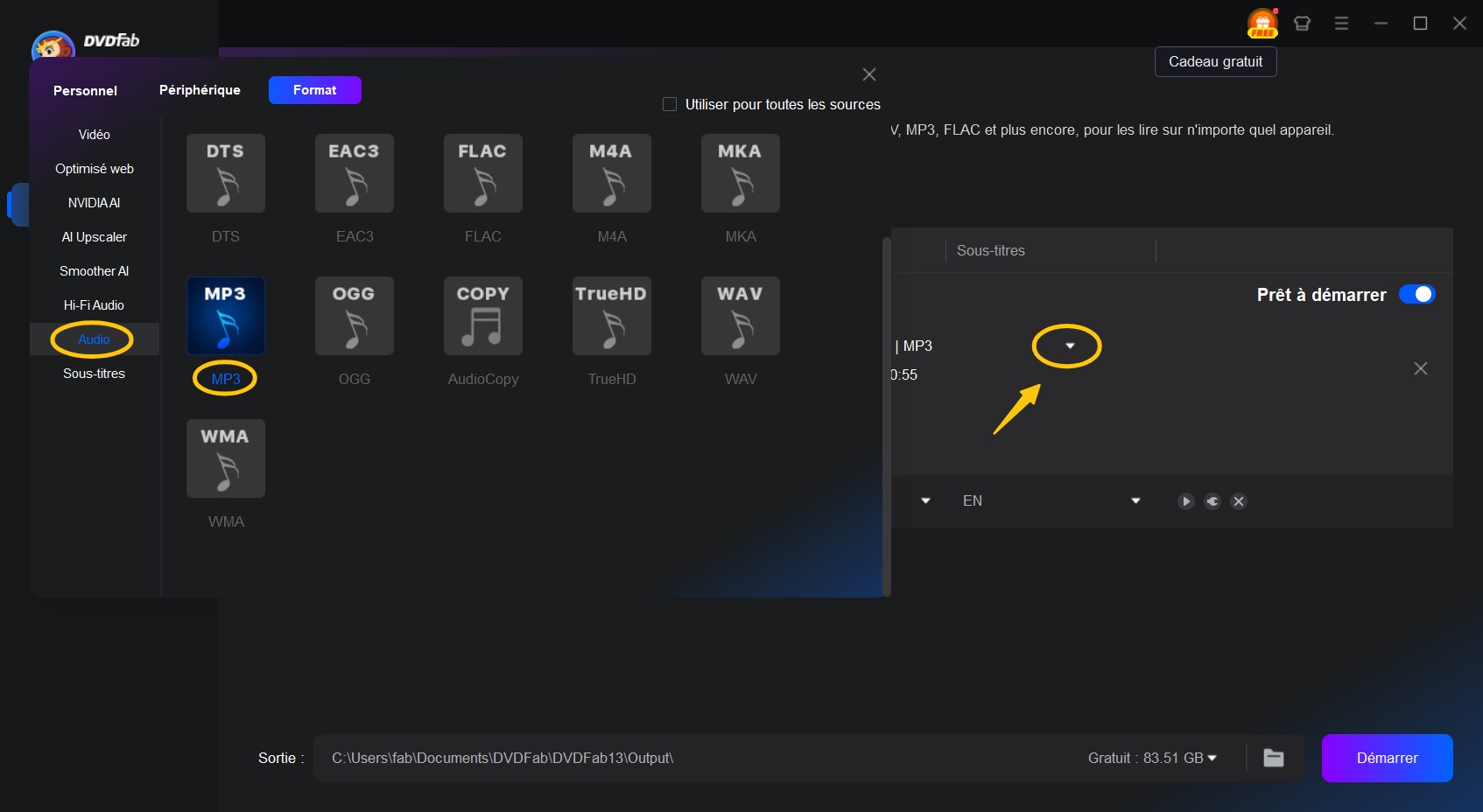Close the format selection popup
1483x812 pixels.
869,74
